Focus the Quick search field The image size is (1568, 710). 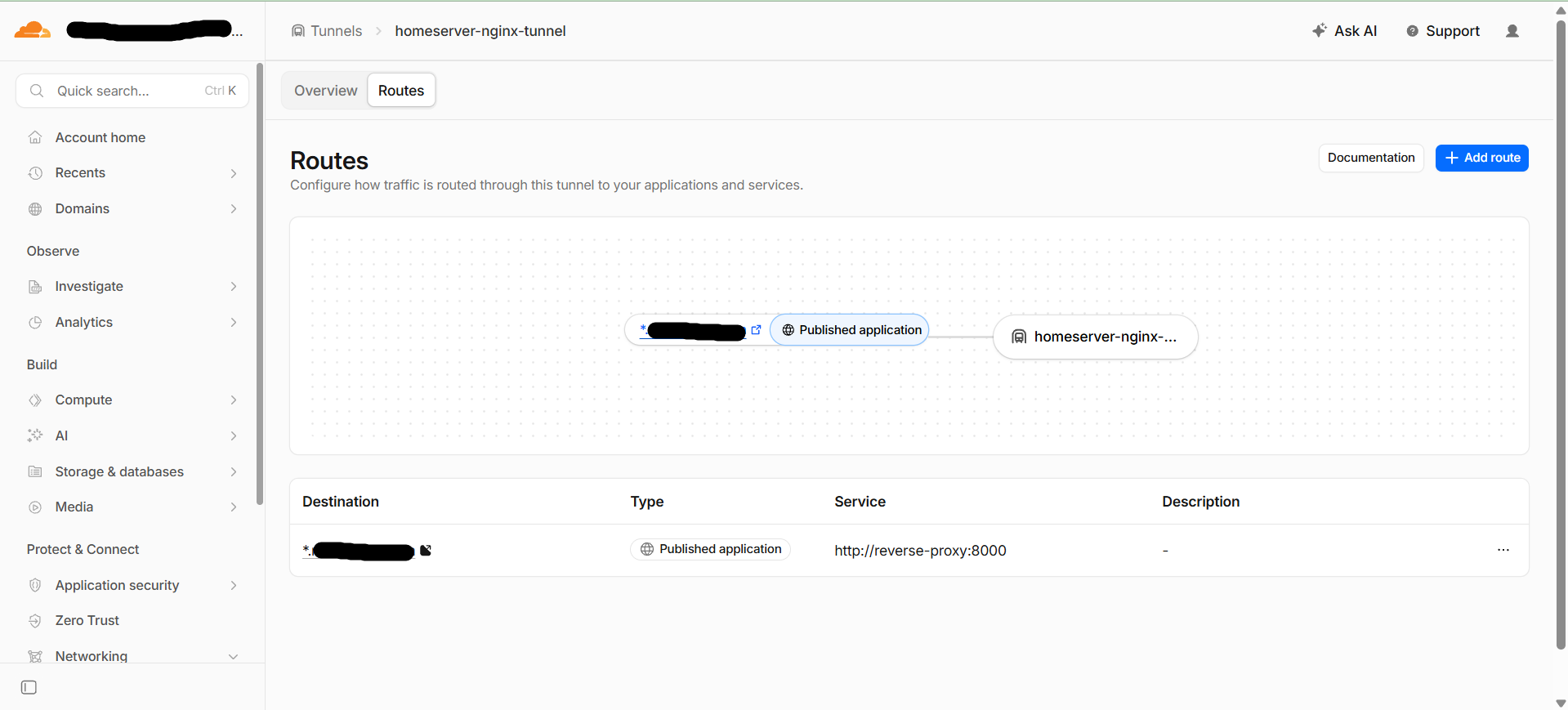click(x=132, y=91)
